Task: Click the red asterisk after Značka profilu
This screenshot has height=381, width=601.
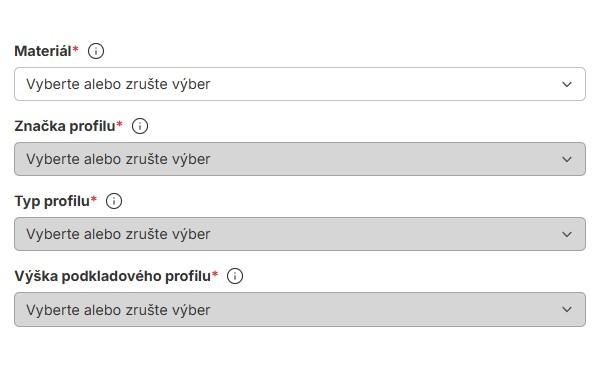Action: [x=119, y=124]
